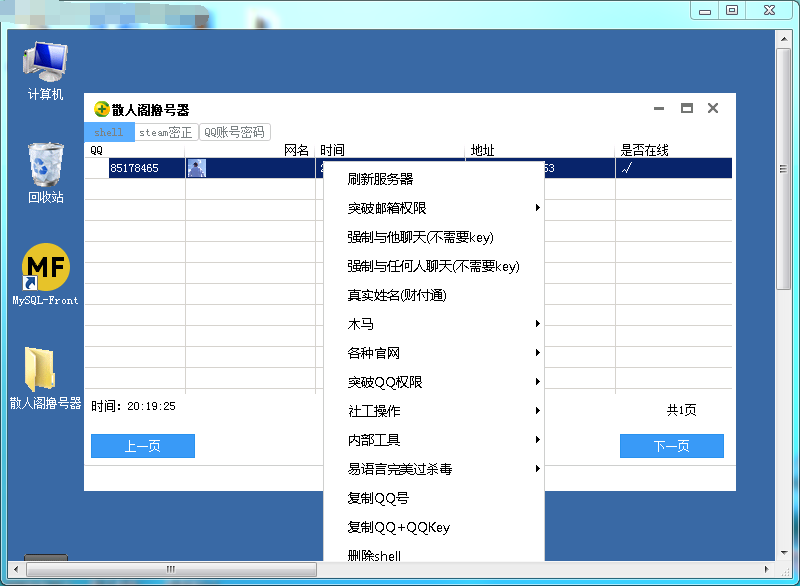800x586 pixels.
Task: Click the avatar thumbnail in row 85178465
Action: (196, 168)
